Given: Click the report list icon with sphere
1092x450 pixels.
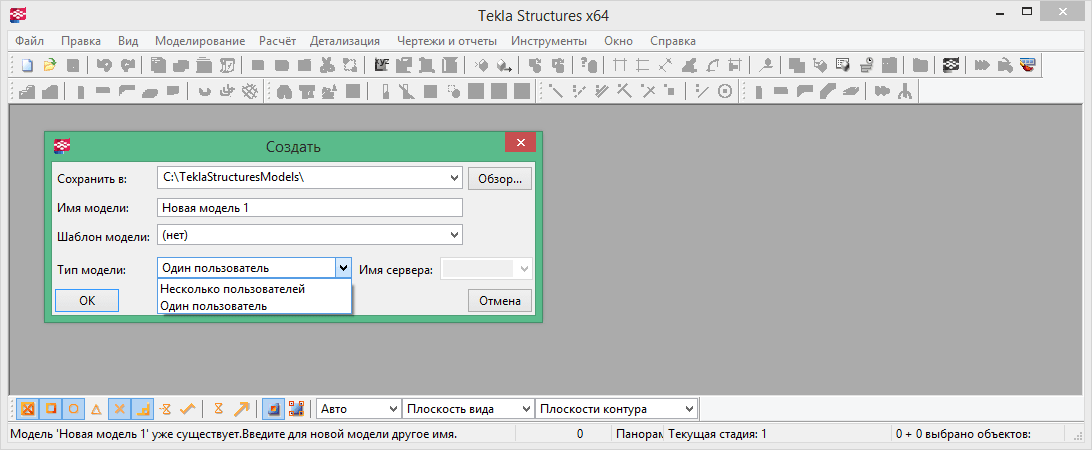Looking at the screenshot, I should [843, 65].
